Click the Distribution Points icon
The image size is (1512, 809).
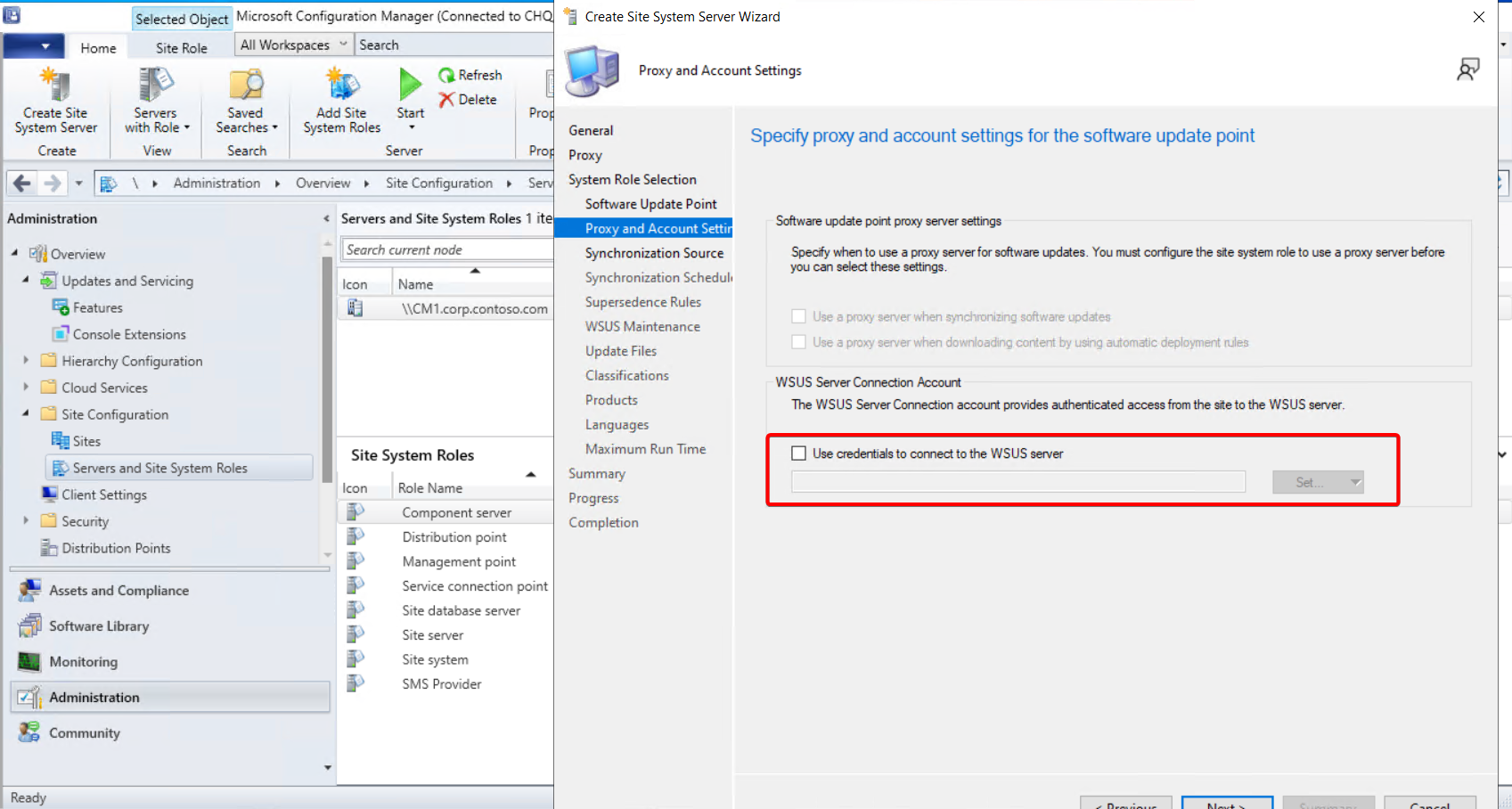point(50,548)
